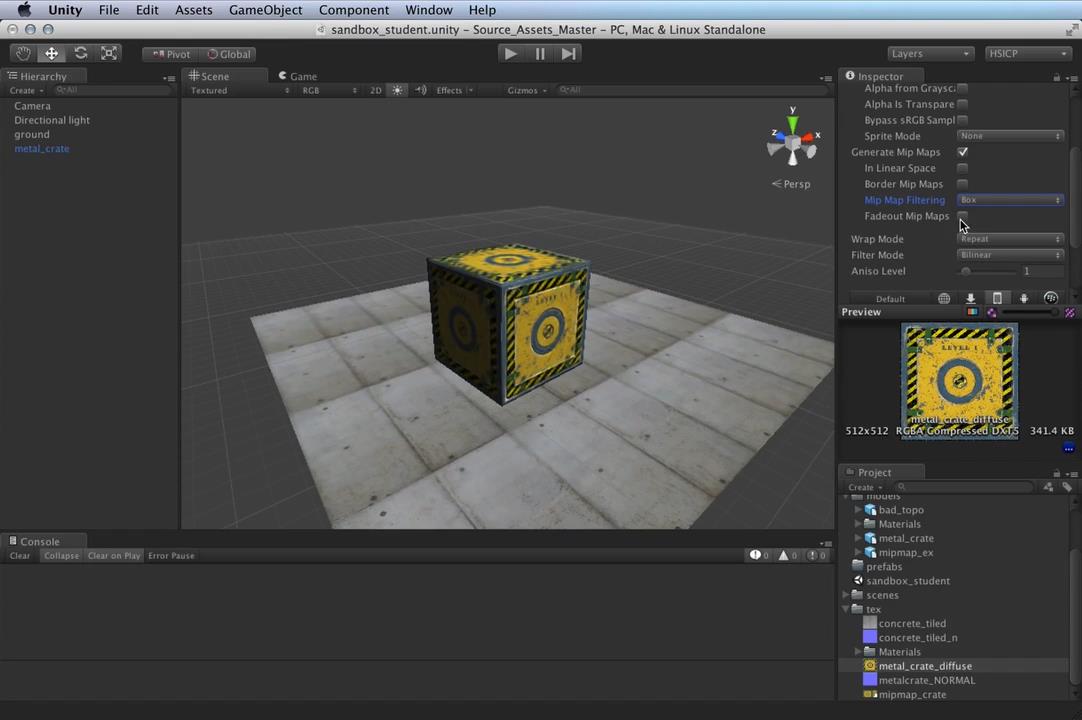Toggle scene lighting sun icon
1082x720 pixels.
coord(397,90)
